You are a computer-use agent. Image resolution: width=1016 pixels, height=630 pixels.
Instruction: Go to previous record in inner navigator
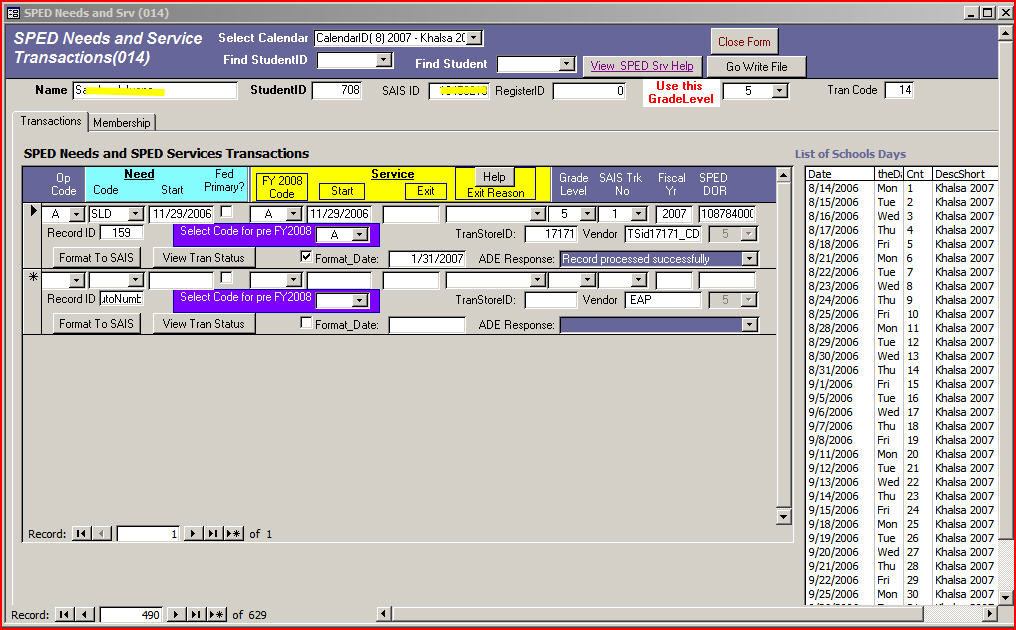(x=101, y=533)
